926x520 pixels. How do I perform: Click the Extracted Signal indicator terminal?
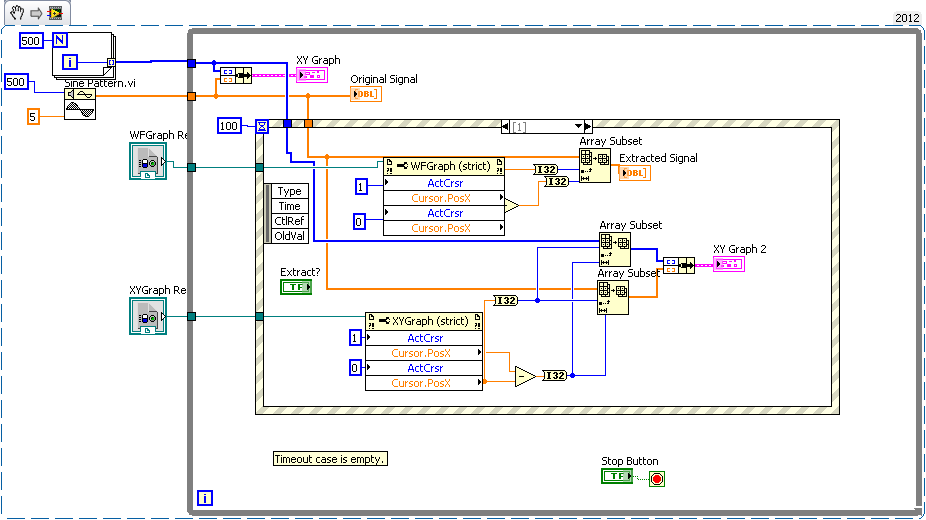click(x=634, y=173)
